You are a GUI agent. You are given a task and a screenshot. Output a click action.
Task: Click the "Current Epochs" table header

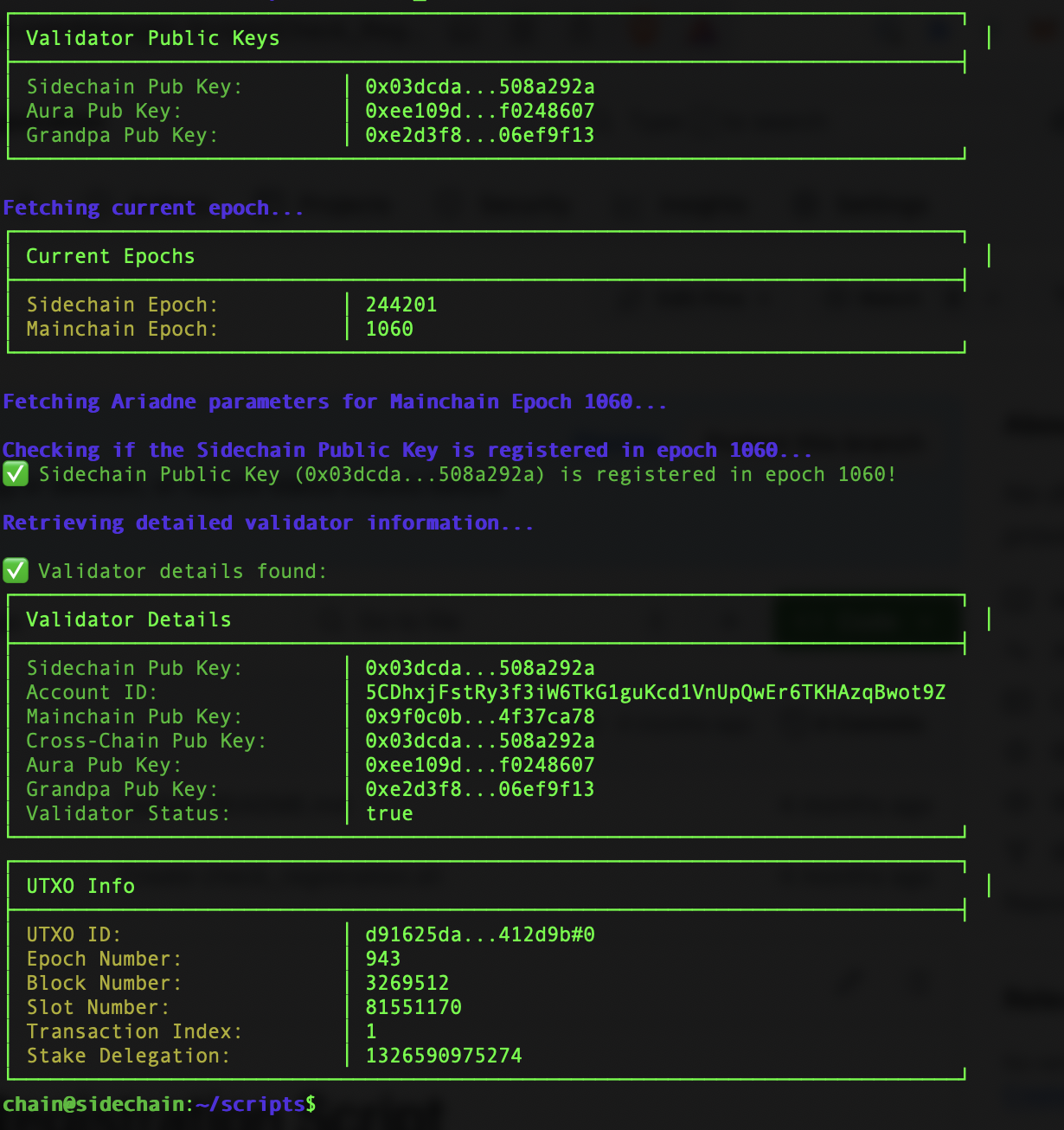(110, 256)
